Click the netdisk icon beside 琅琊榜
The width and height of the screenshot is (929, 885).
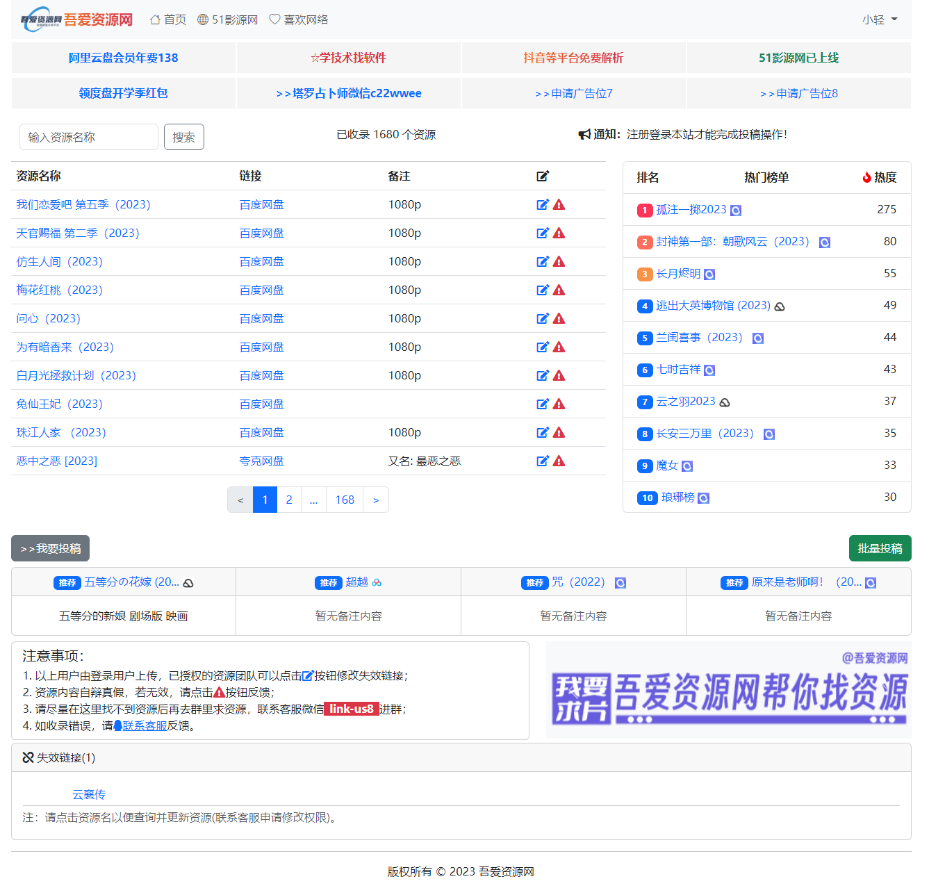click(x=704, y=498)
